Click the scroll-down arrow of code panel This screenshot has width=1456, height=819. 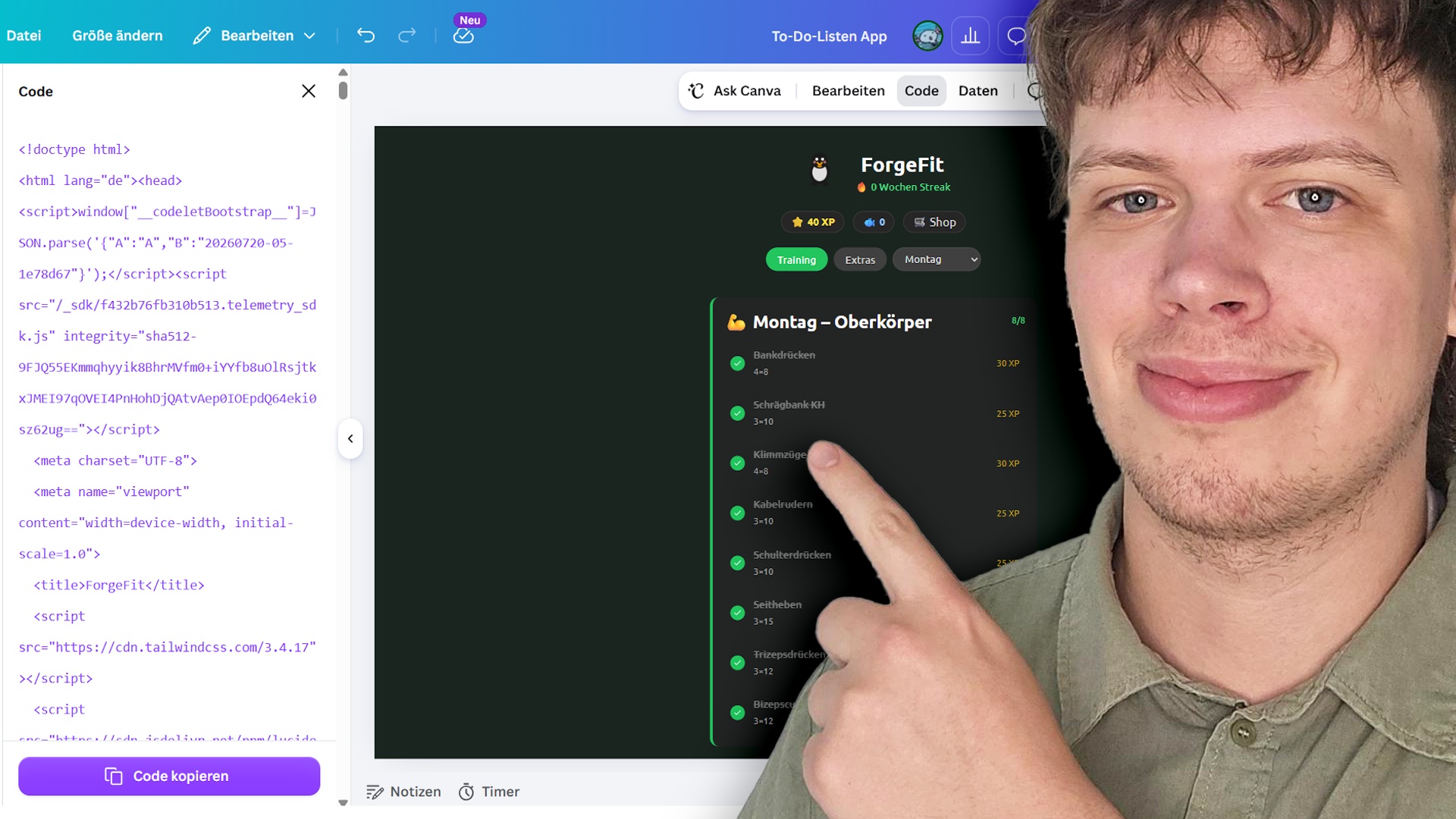point(343,802)
